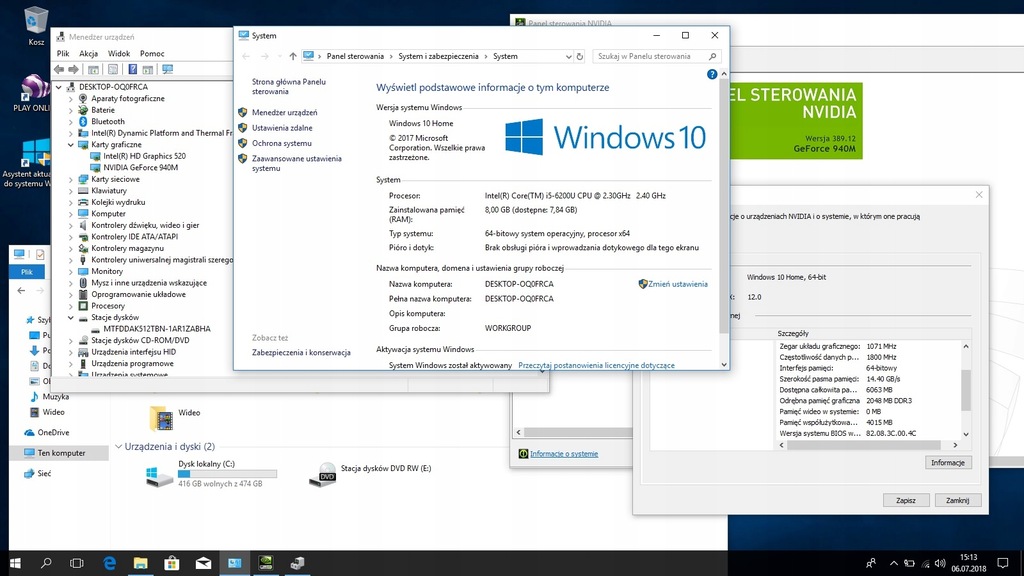Switch to NVIDIA Control Panel taskbar icon
Image resolution: width=1024 pixels, height=576 pixels.
pos(266,563)
